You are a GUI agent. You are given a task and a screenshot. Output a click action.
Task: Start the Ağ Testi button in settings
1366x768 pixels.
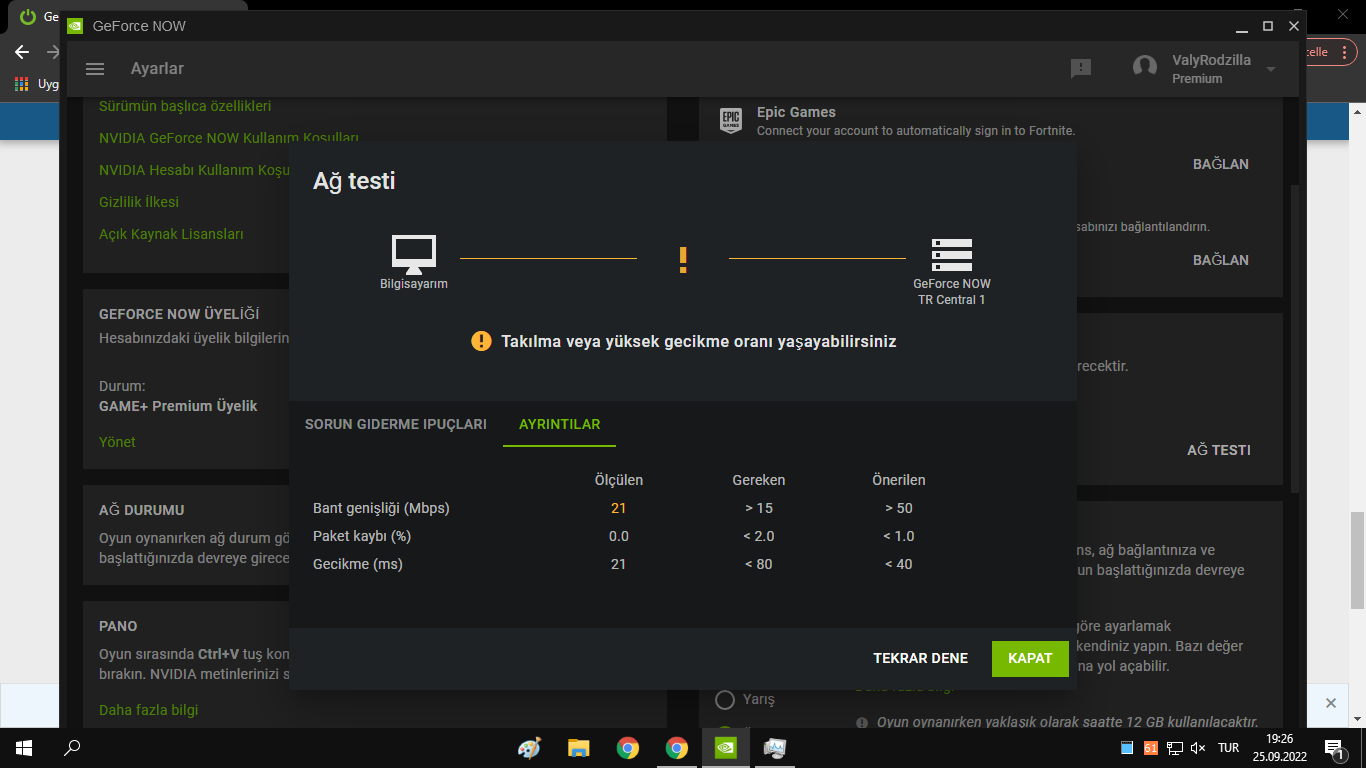(x=1219, y=450)
